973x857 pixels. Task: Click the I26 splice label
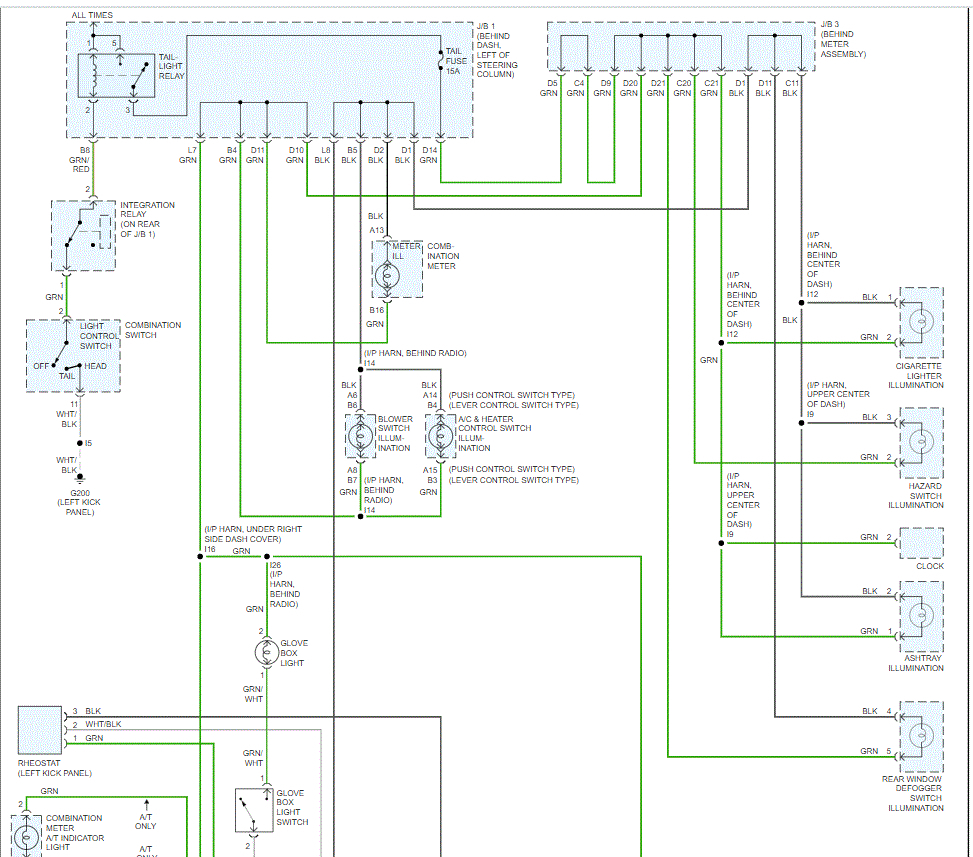point(276,565)
